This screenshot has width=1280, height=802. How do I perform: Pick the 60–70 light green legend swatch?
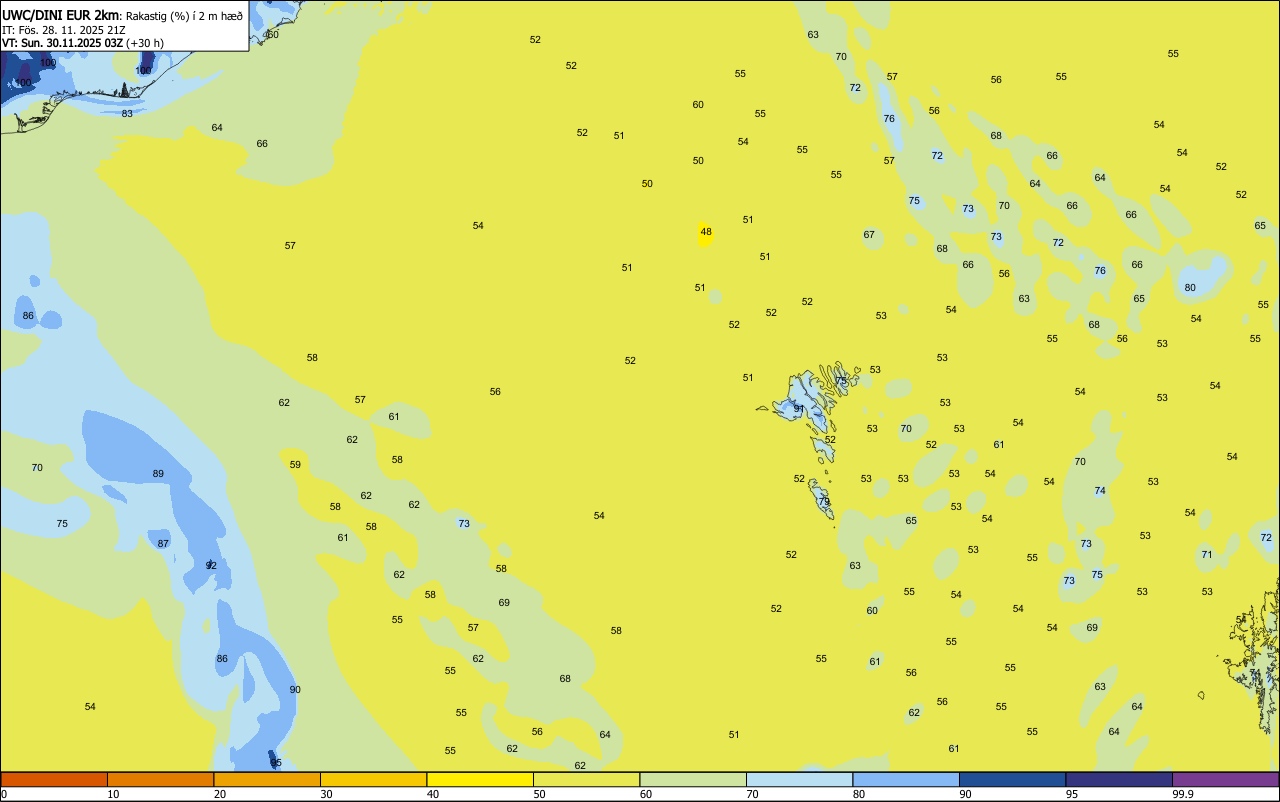click(693, 779)
